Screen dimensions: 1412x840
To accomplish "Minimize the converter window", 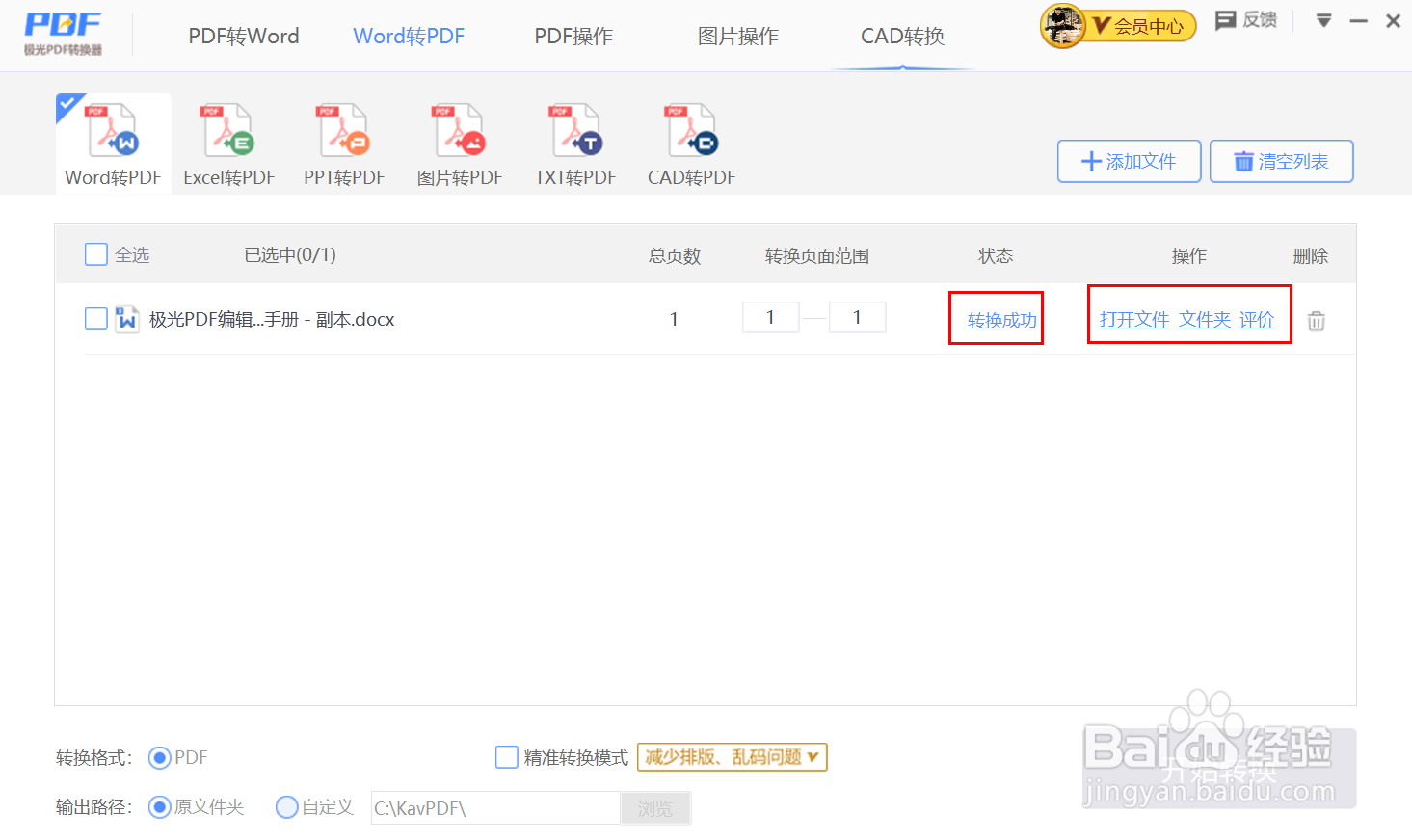I will (1359, 20).
